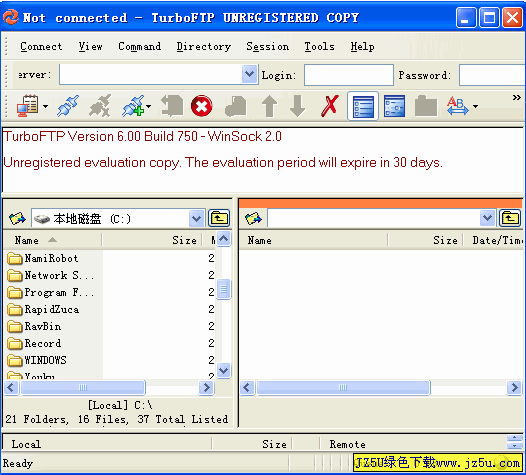
Task: Open the Connect menu
Action: coord(41,46)
